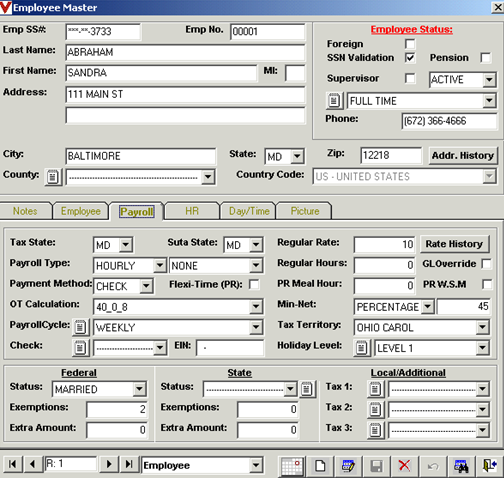Toggle the GLOverride checkbox
This screenshot has width=504, height=478.
[x=487, y=264]
